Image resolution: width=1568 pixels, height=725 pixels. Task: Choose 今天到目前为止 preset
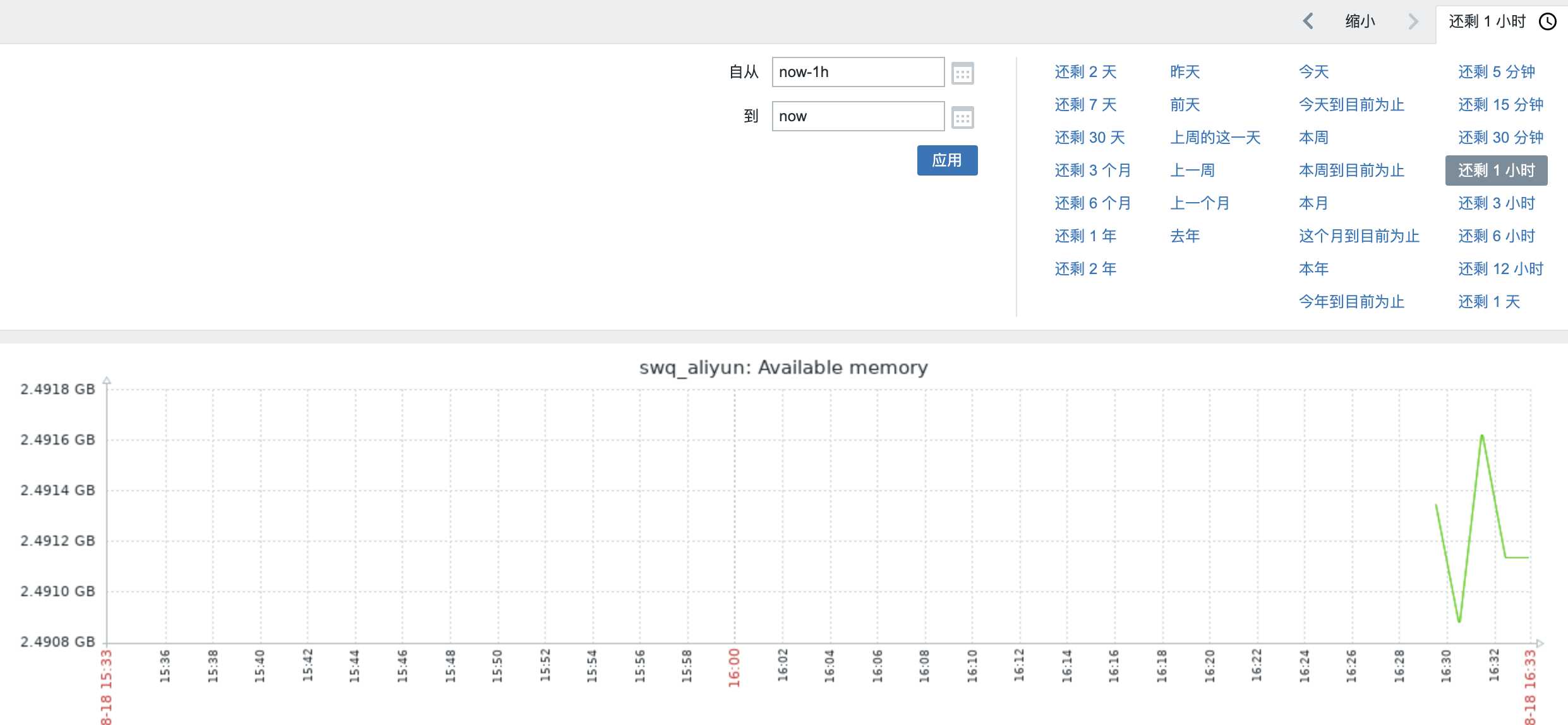(1351, 105)
